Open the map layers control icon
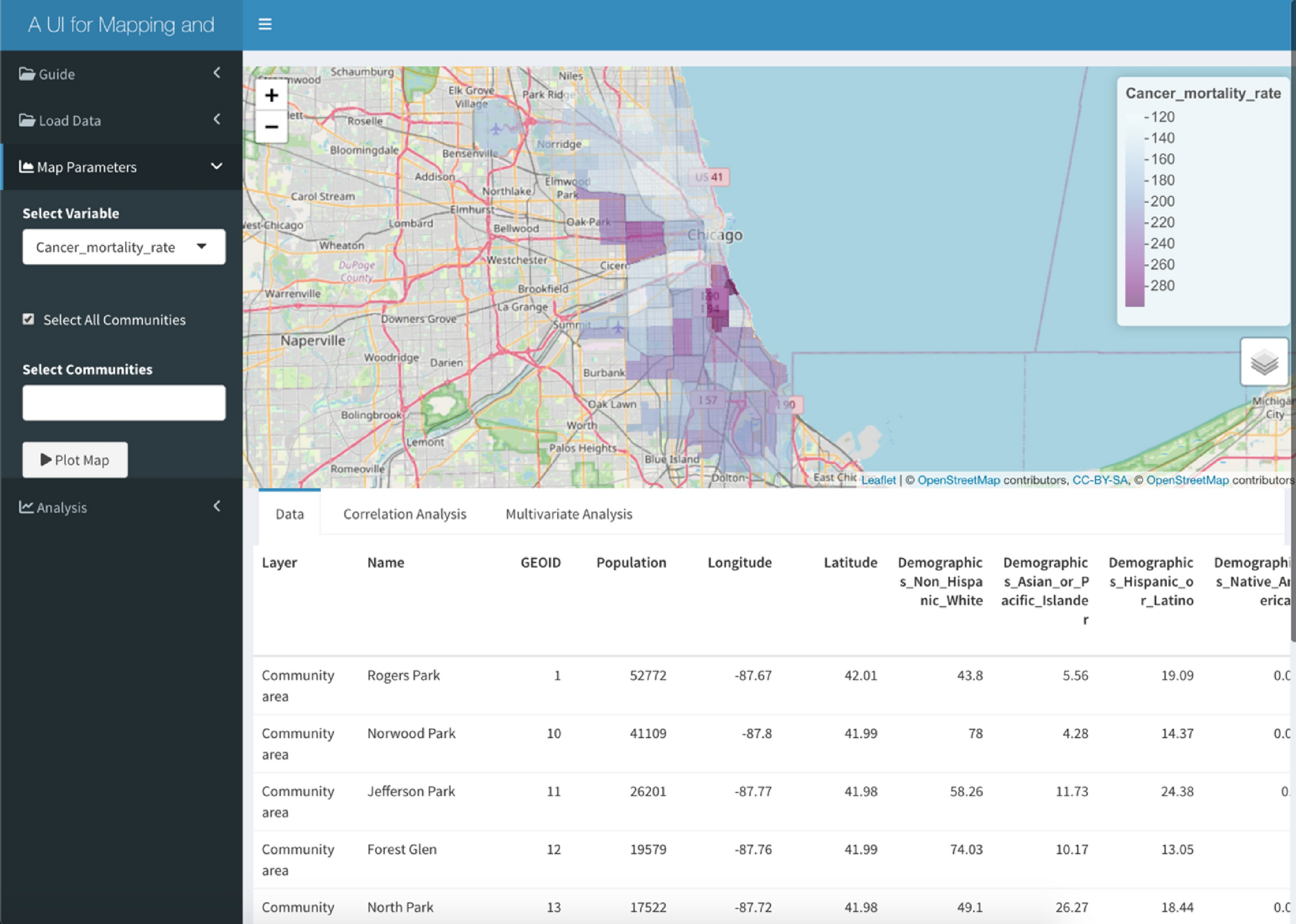Image resolution: width=1296 pixels, height=924 pixels. 1264,362
